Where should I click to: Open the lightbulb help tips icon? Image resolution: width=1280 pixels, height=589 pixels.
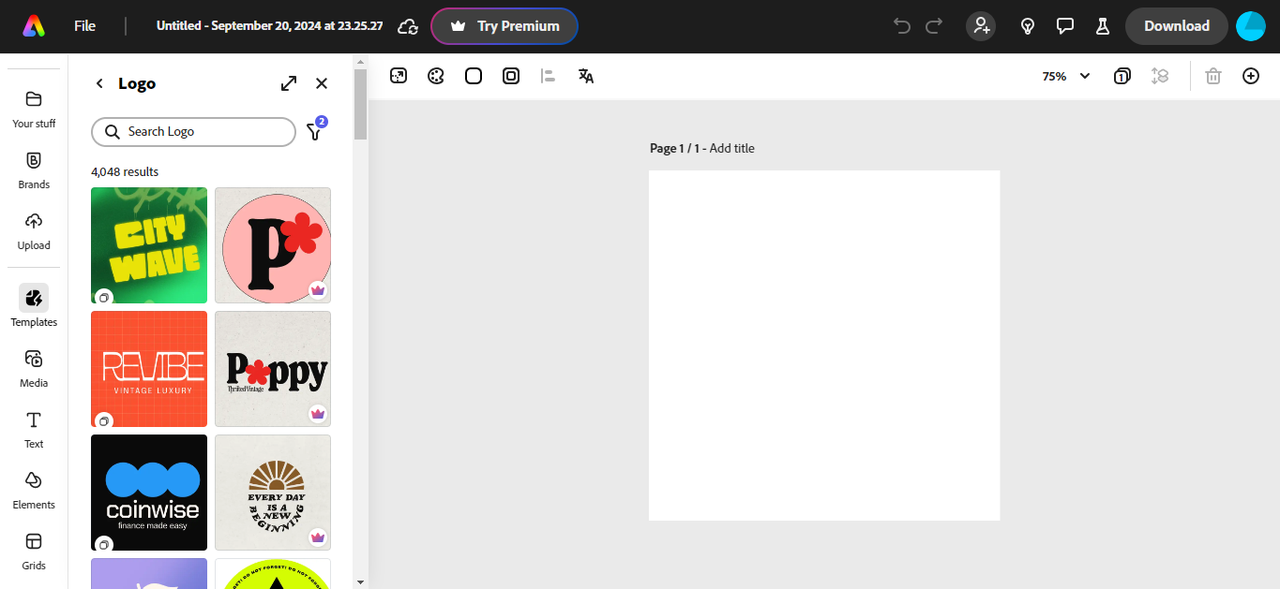(1027, 26)
